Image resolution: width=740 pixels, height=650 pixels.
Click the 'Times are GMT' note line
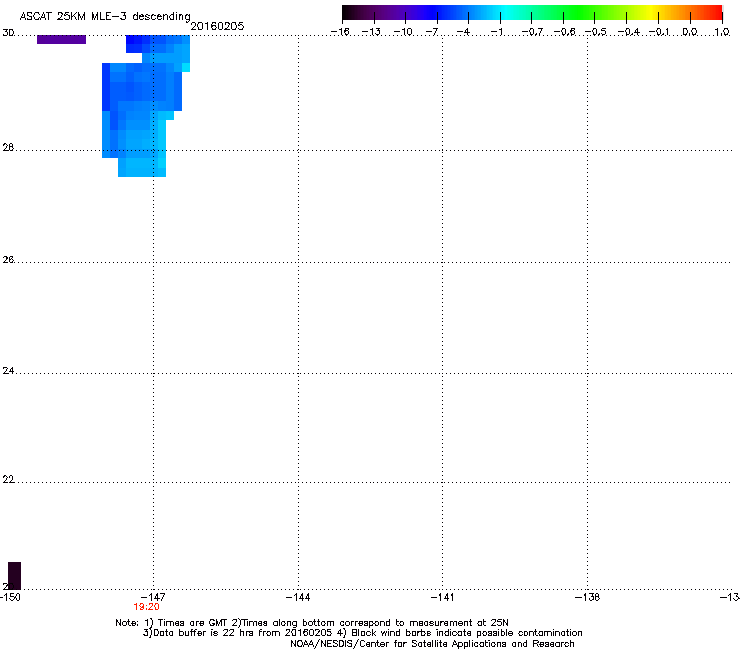pos(311,623)
